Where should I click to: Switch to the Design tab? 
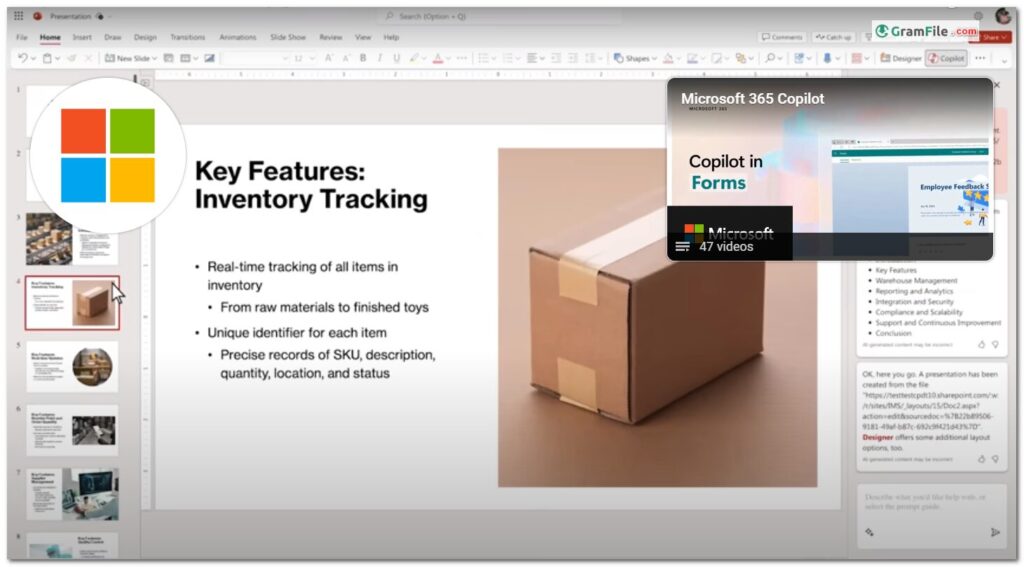pos(145,37)
